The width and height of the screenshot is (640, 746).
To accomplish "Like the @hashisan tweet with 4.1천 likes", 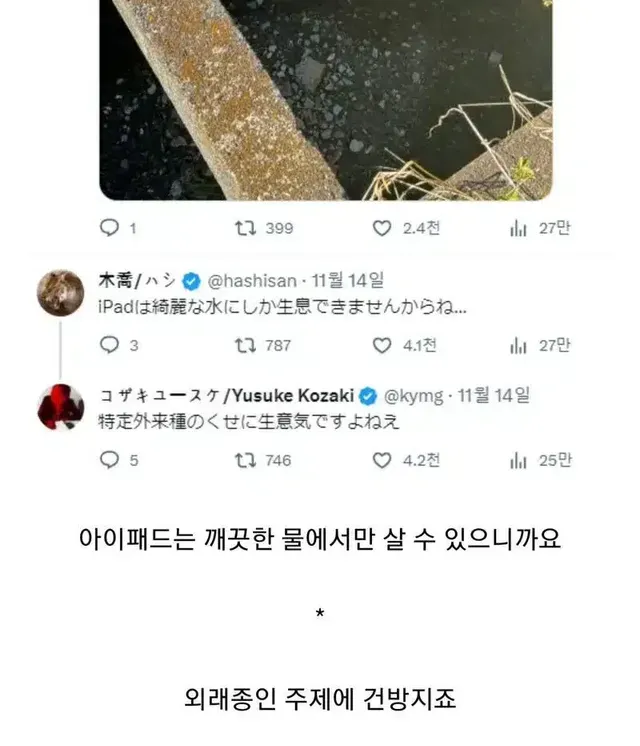I will (x=382, y=345).
